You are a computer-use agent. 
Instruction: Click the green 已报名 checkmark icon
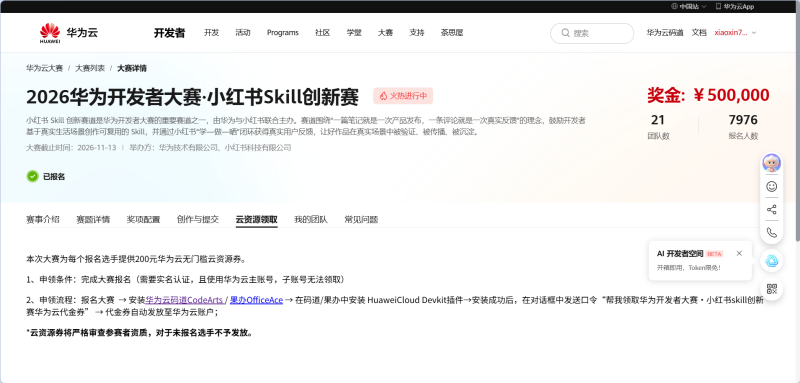click(33, 176)
